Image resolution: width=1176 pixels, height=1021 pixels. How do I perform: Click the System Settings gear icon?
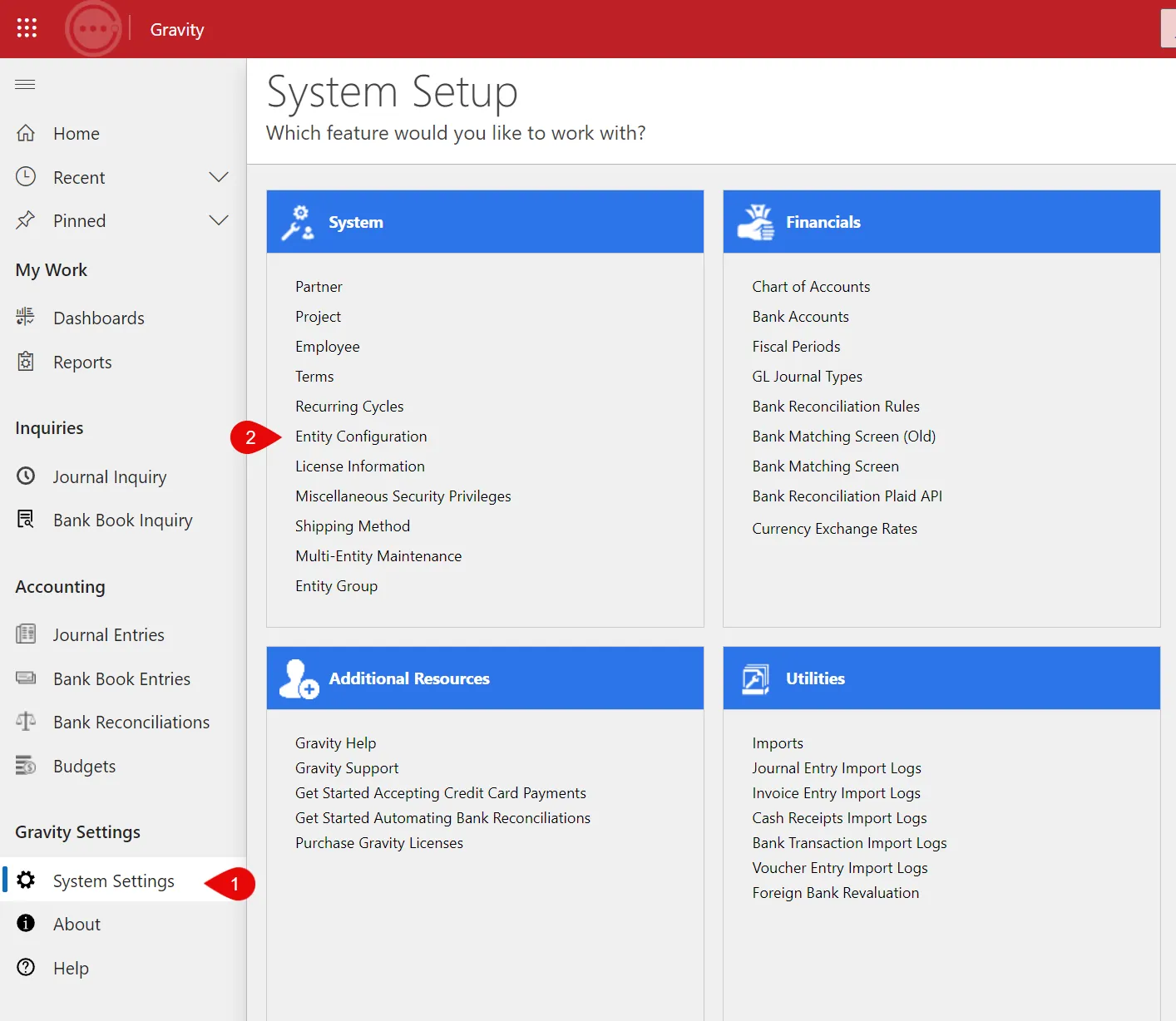click(x=26, y=880)
